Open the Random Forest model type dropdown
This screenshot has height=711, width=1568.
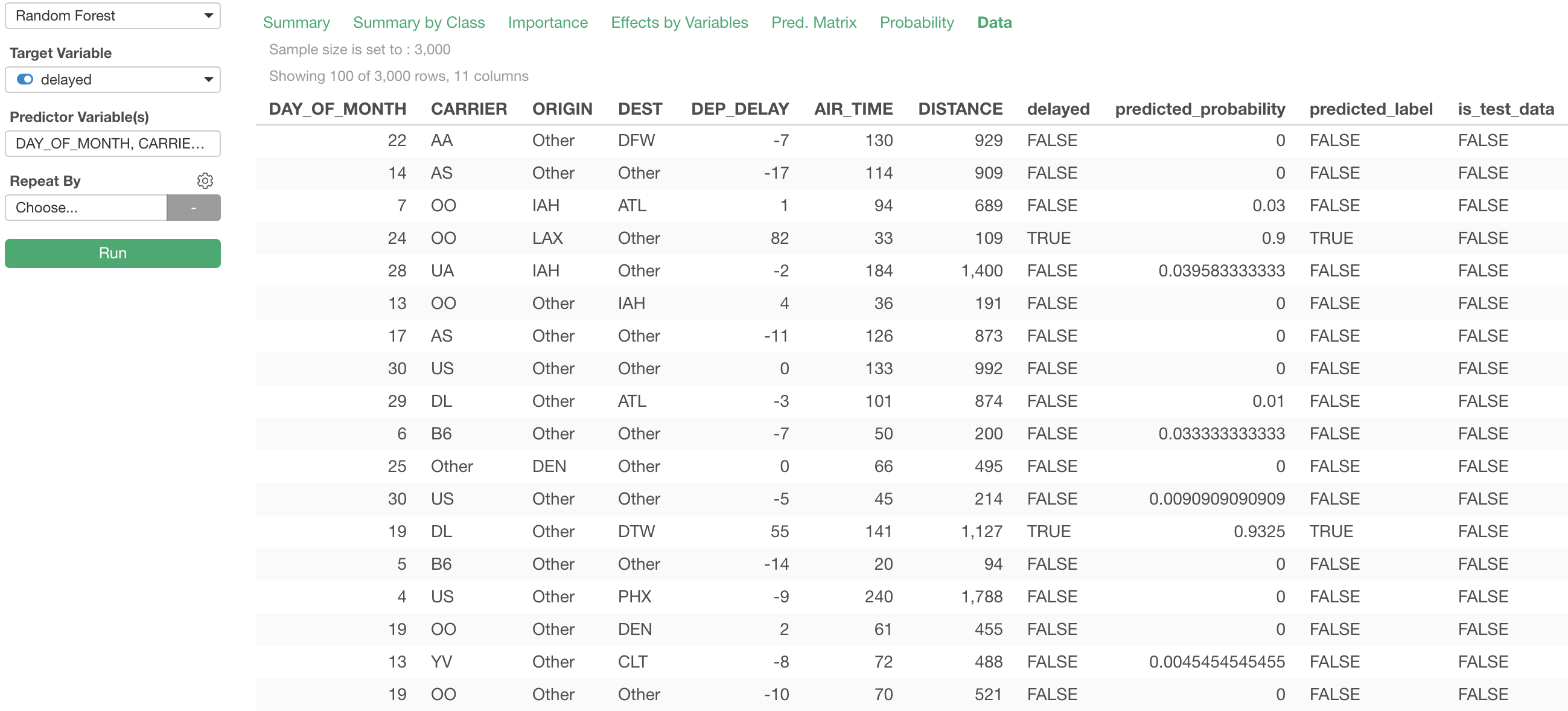tap(113, 16)
